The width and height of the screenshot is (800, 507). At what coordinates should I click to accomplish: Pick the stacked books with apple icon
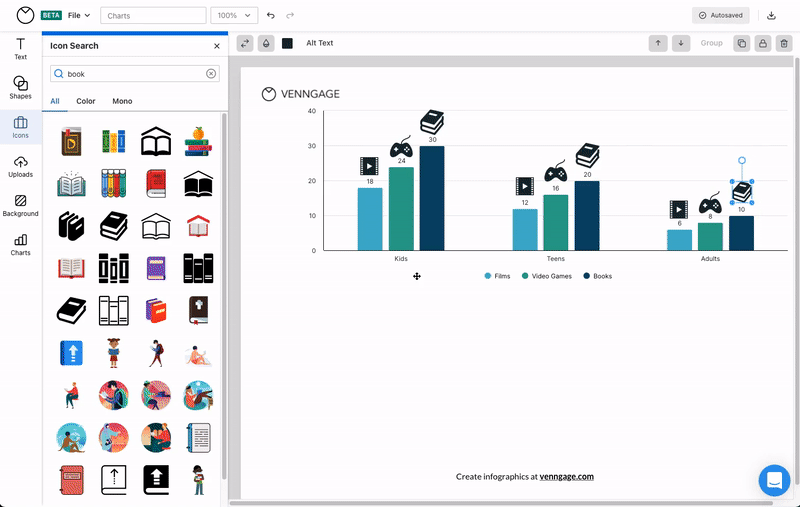[x=198, y=141]
